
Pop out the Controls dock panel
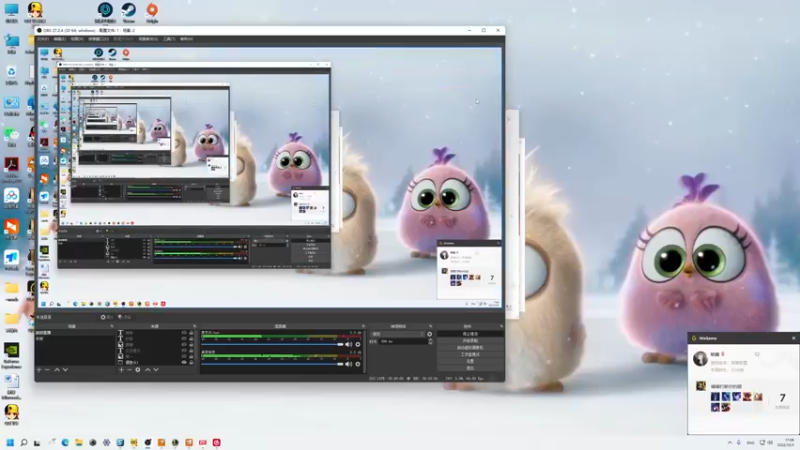tap(501, 326)
